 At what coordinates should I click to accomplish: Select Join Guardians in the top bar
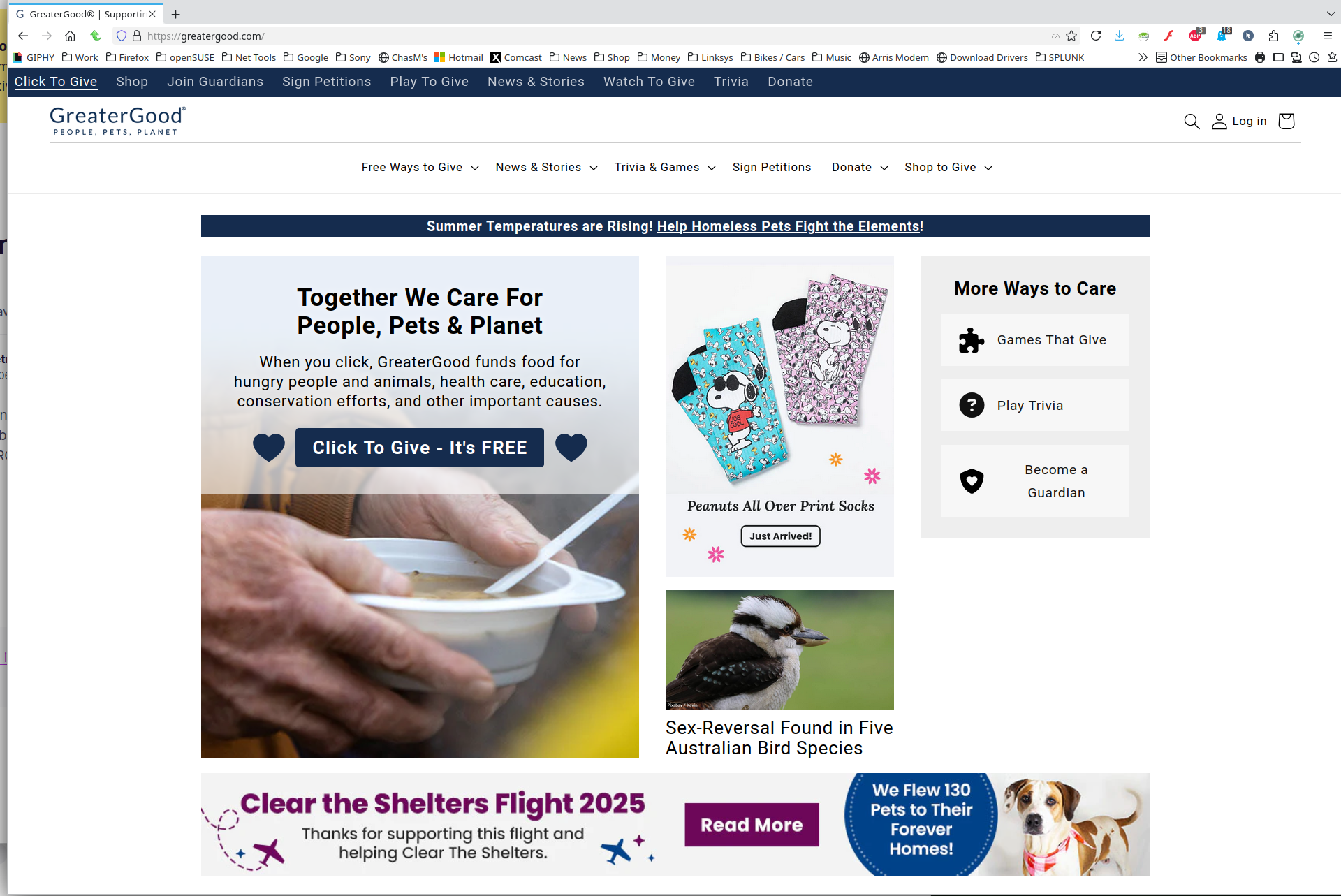pos(215,82)
